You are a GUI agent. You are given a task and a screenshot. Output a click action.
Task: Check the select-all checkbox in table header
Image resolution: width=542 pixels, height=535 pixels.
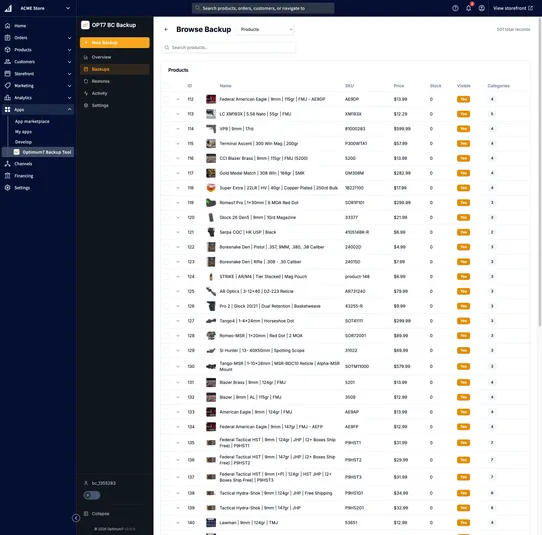tap(167, 86)
